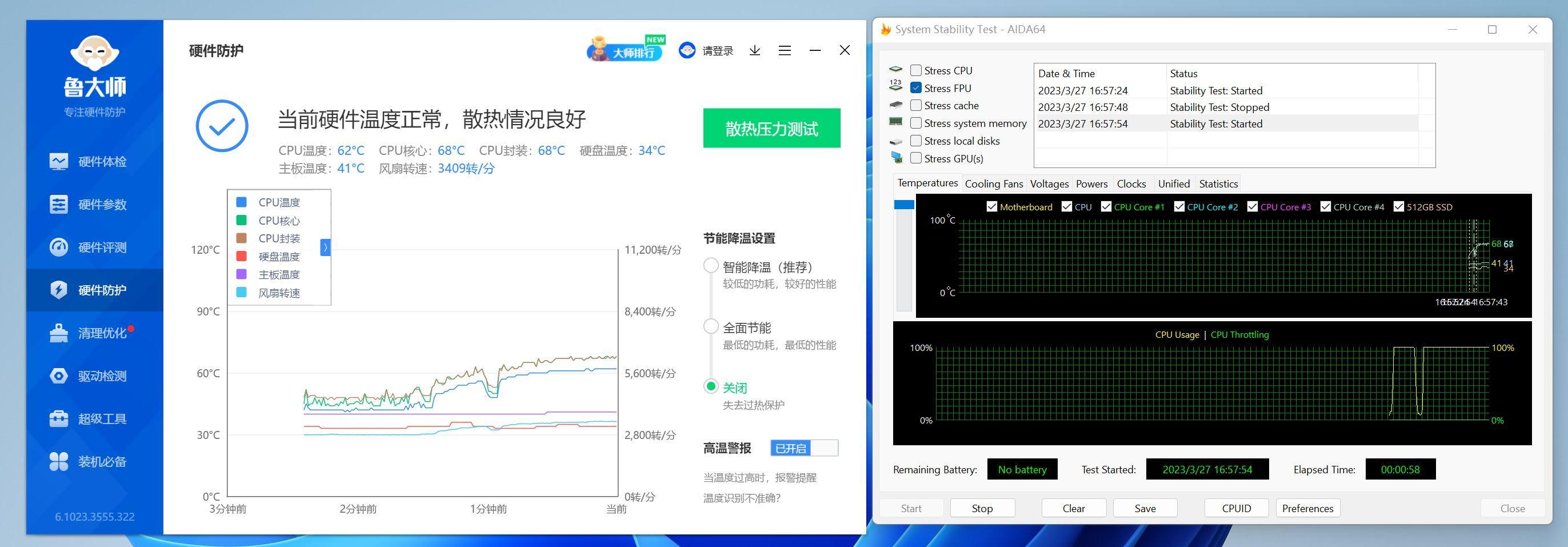Switch to Voltages tab
This screenshot has height=547, width=1568.
tap(1049, 183)
